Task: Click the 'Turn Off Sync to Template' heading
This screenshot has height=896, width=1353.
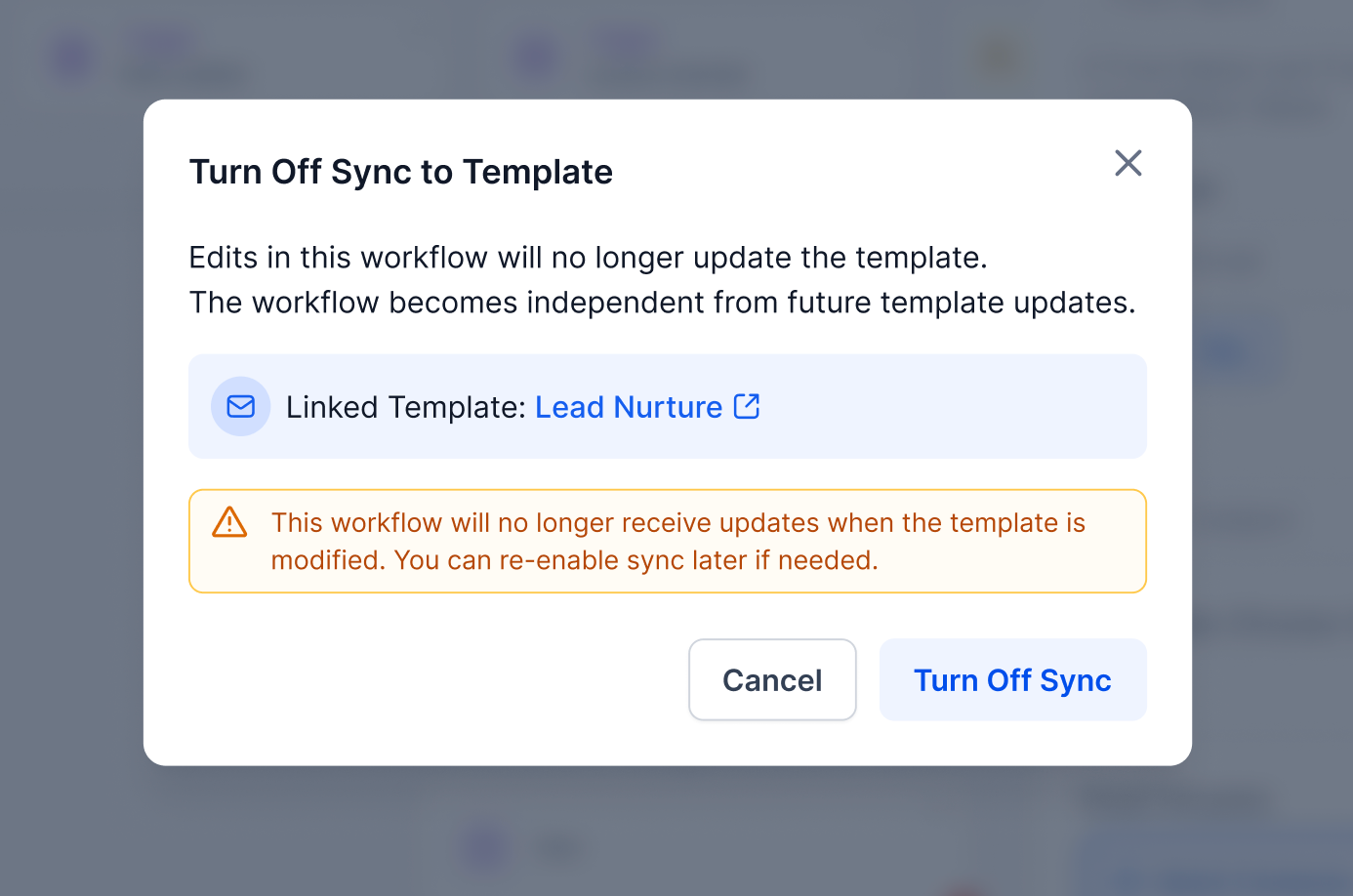Action: (x=400, y=172)
